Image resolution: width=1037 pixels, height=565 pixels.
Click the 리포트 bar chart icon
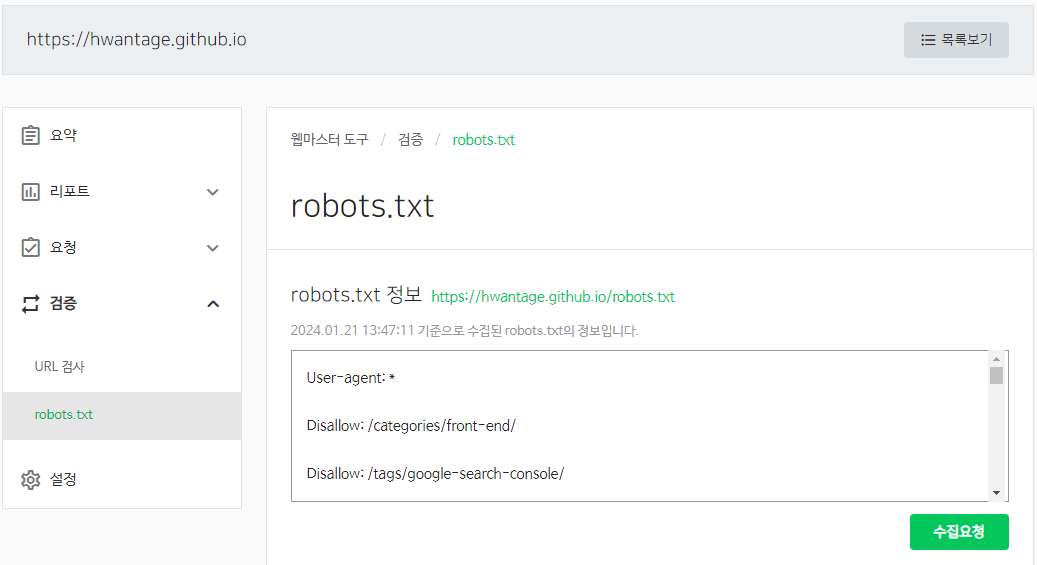tap(31, 191)
